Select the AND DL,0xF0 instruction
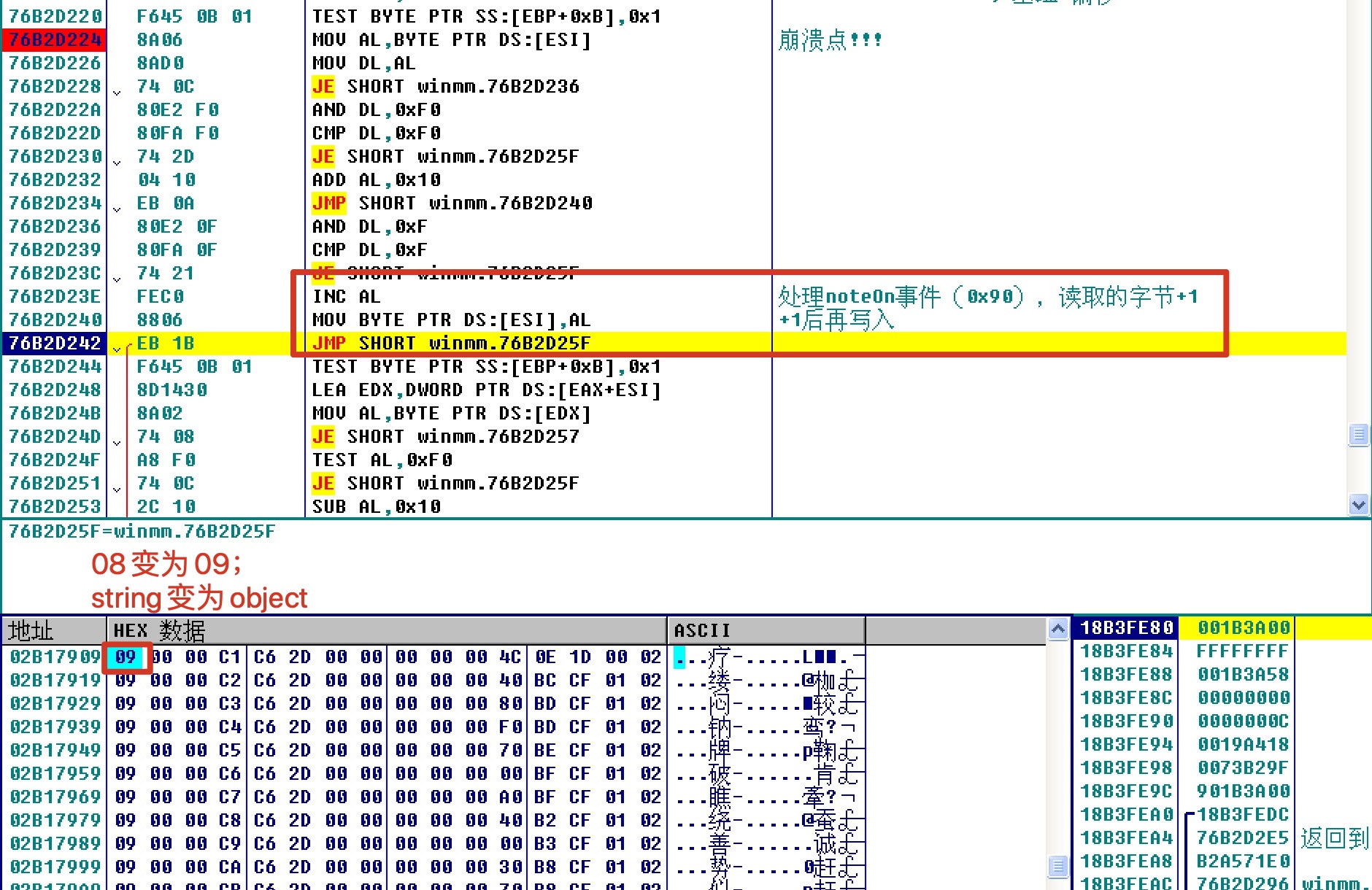1372x890 pixels. click(376, 110)
